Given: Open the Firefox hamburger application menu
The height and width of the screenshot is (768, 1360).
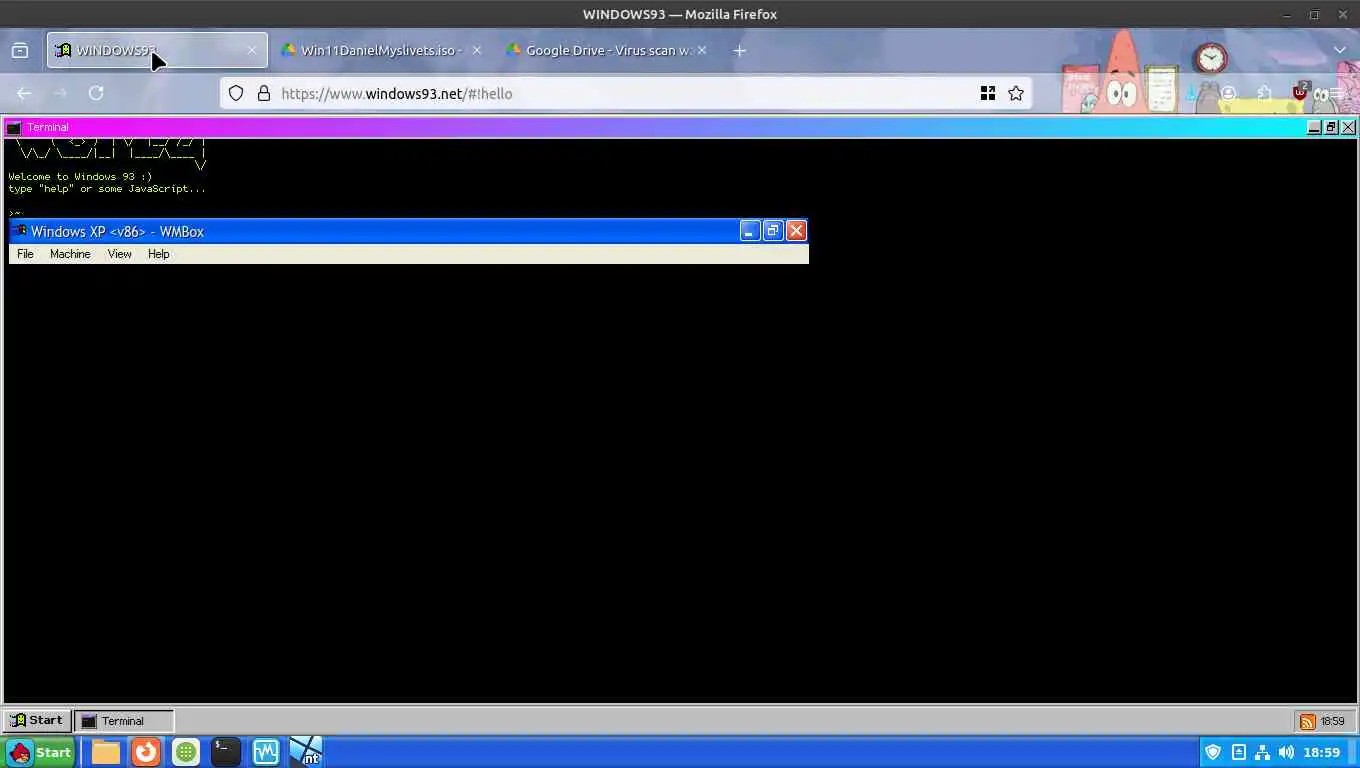Looking at the screenshot, I should pos(1336,93).
